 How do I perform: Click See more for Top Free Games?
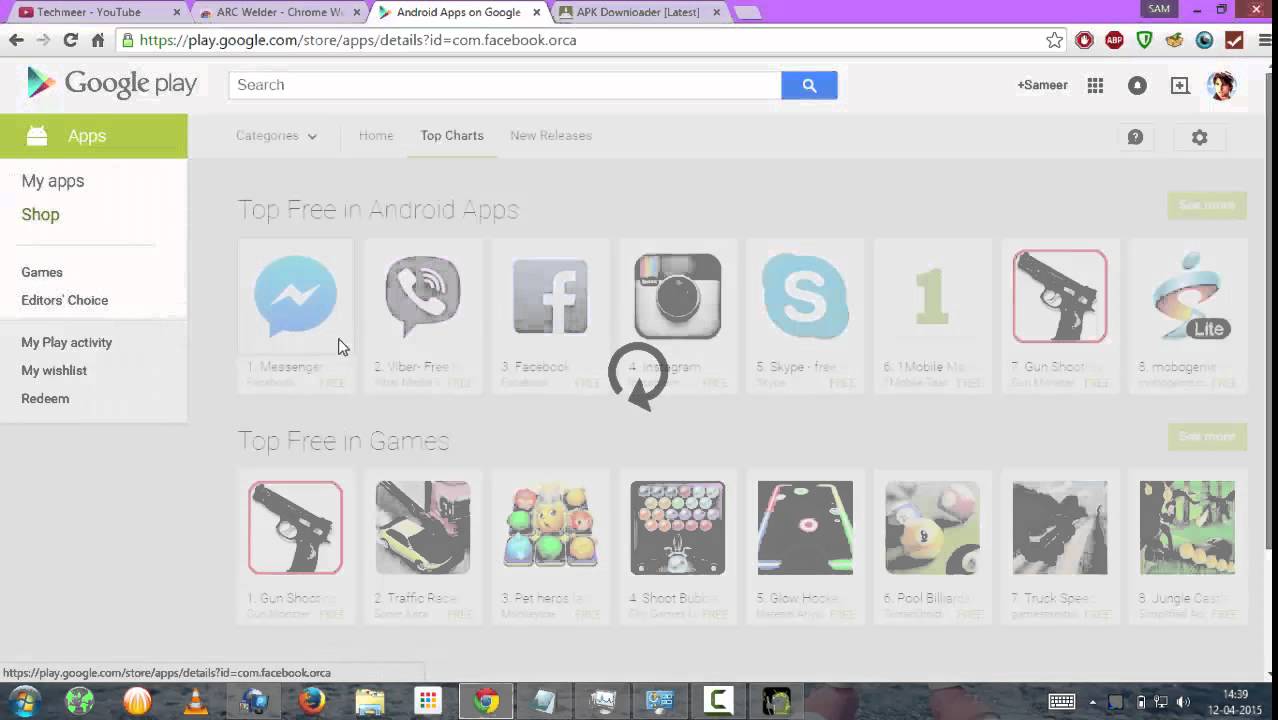pos(1207,437)
